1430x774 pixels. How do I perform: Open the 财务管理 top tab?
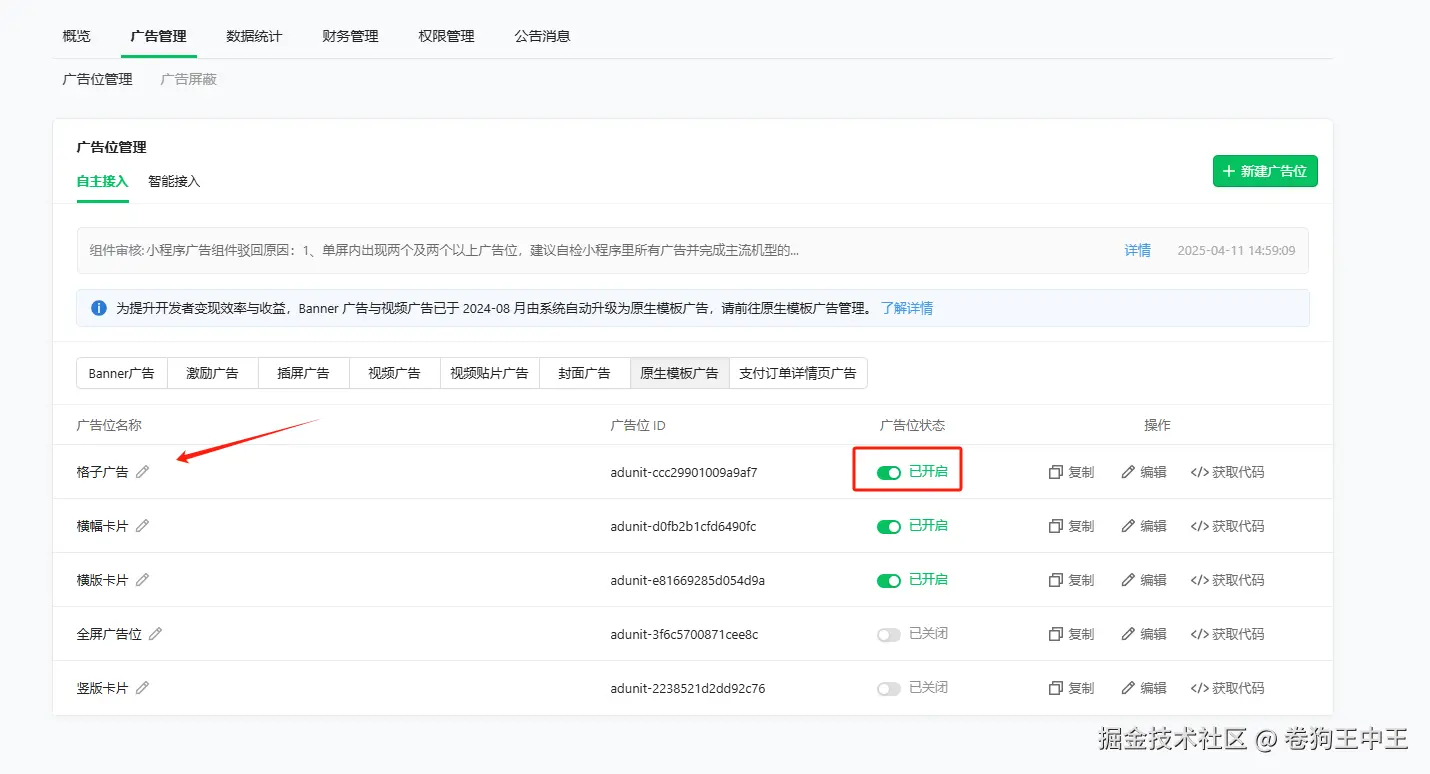(x=350, y=36)
